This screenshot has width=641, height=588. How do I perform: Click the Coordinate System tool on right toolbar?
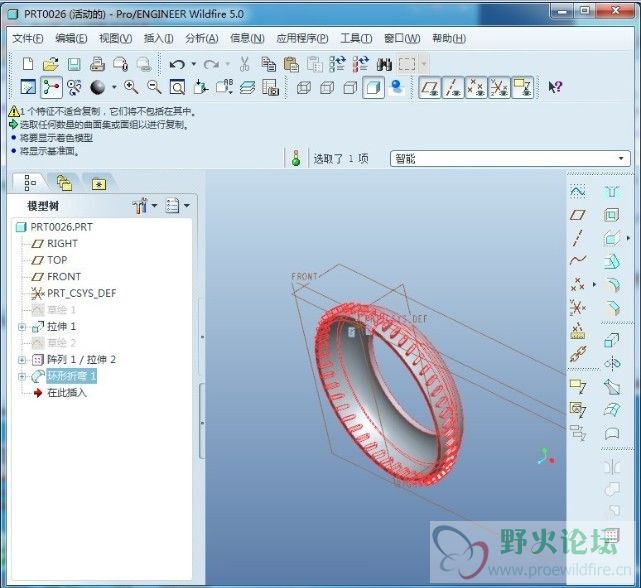(x=577, y=307)
